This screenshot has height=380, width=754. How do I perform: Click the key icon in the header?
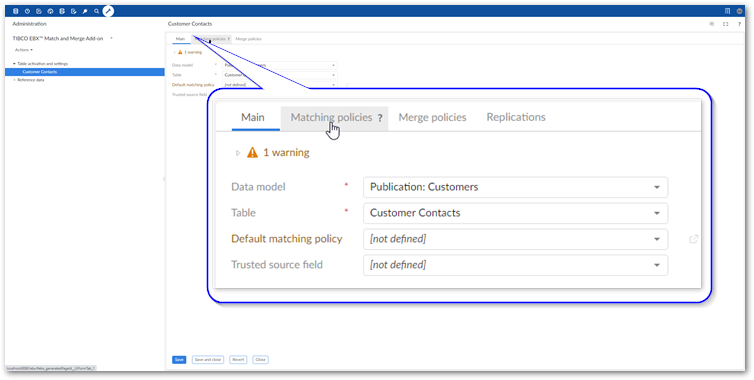click(85, 11)
